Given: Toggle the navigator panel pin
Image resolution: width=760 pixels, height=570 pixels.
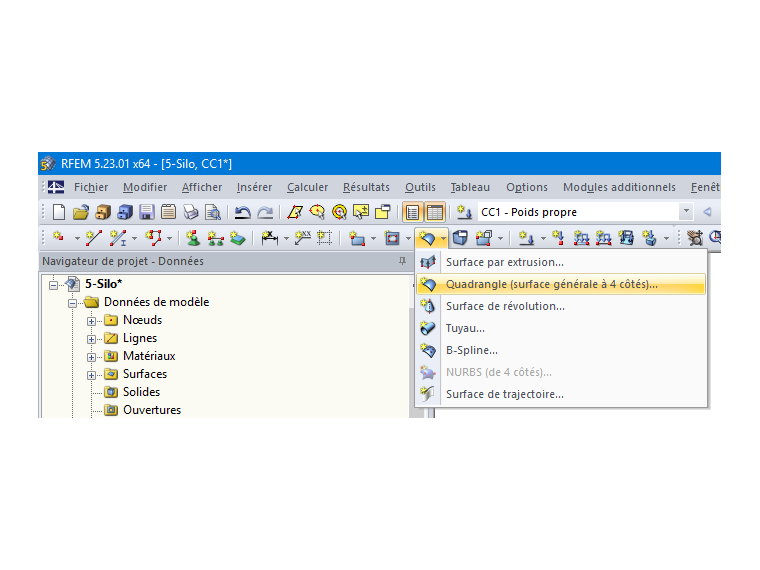Looking at the screenshot, I should point(402,261).
